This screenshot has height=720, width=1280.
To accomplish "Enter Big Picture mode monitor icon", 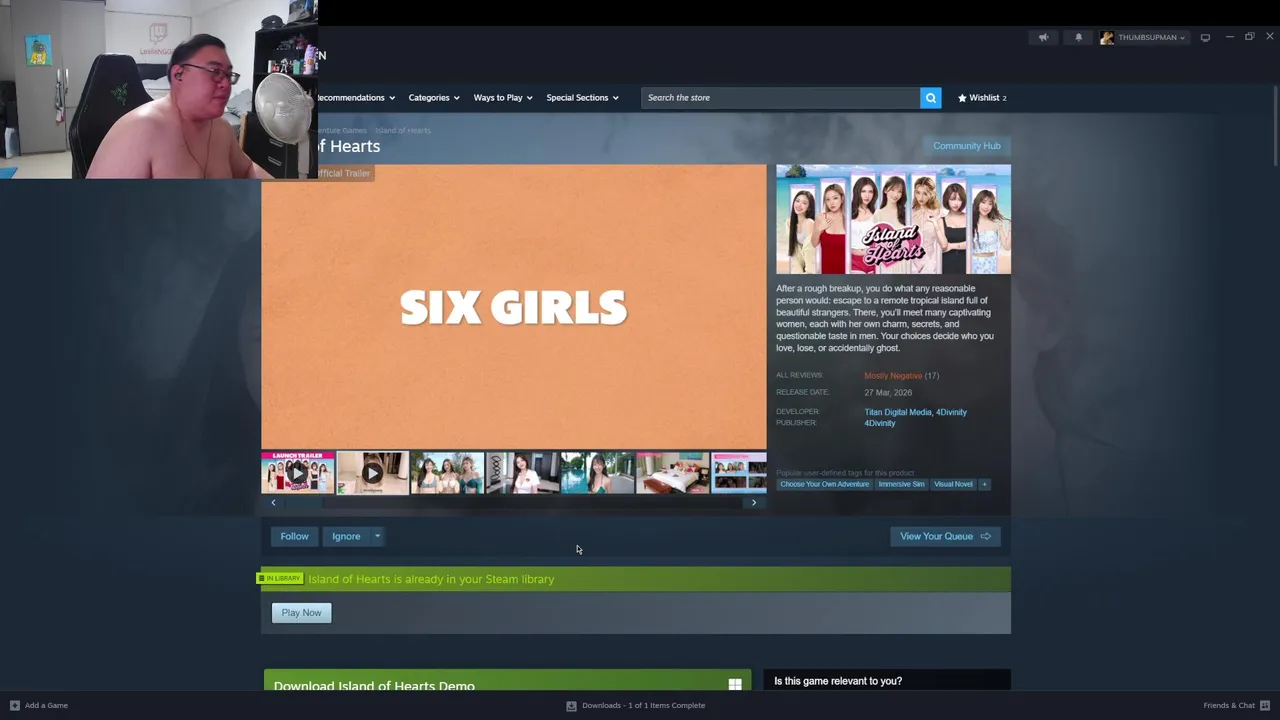I will click(1205, 37).
